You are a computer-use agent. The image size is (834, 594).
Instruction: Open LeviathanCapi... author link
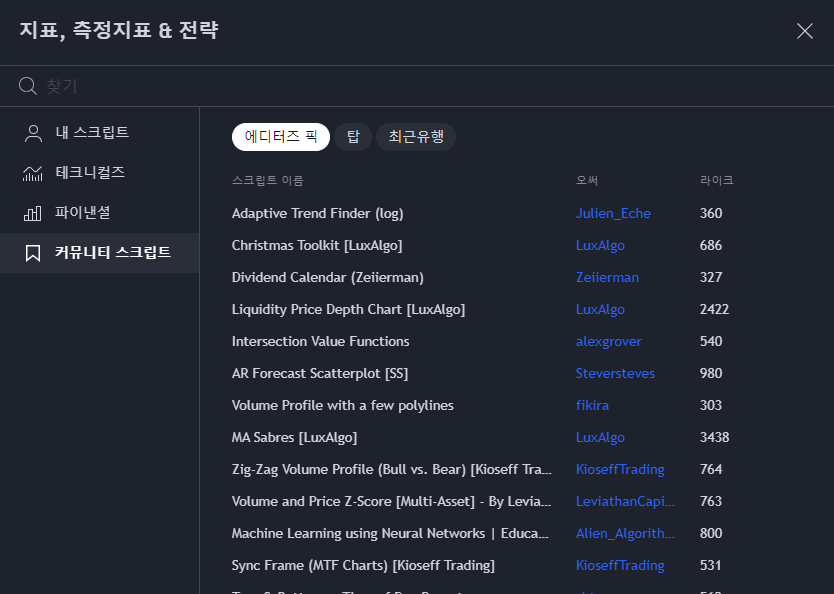626,501
